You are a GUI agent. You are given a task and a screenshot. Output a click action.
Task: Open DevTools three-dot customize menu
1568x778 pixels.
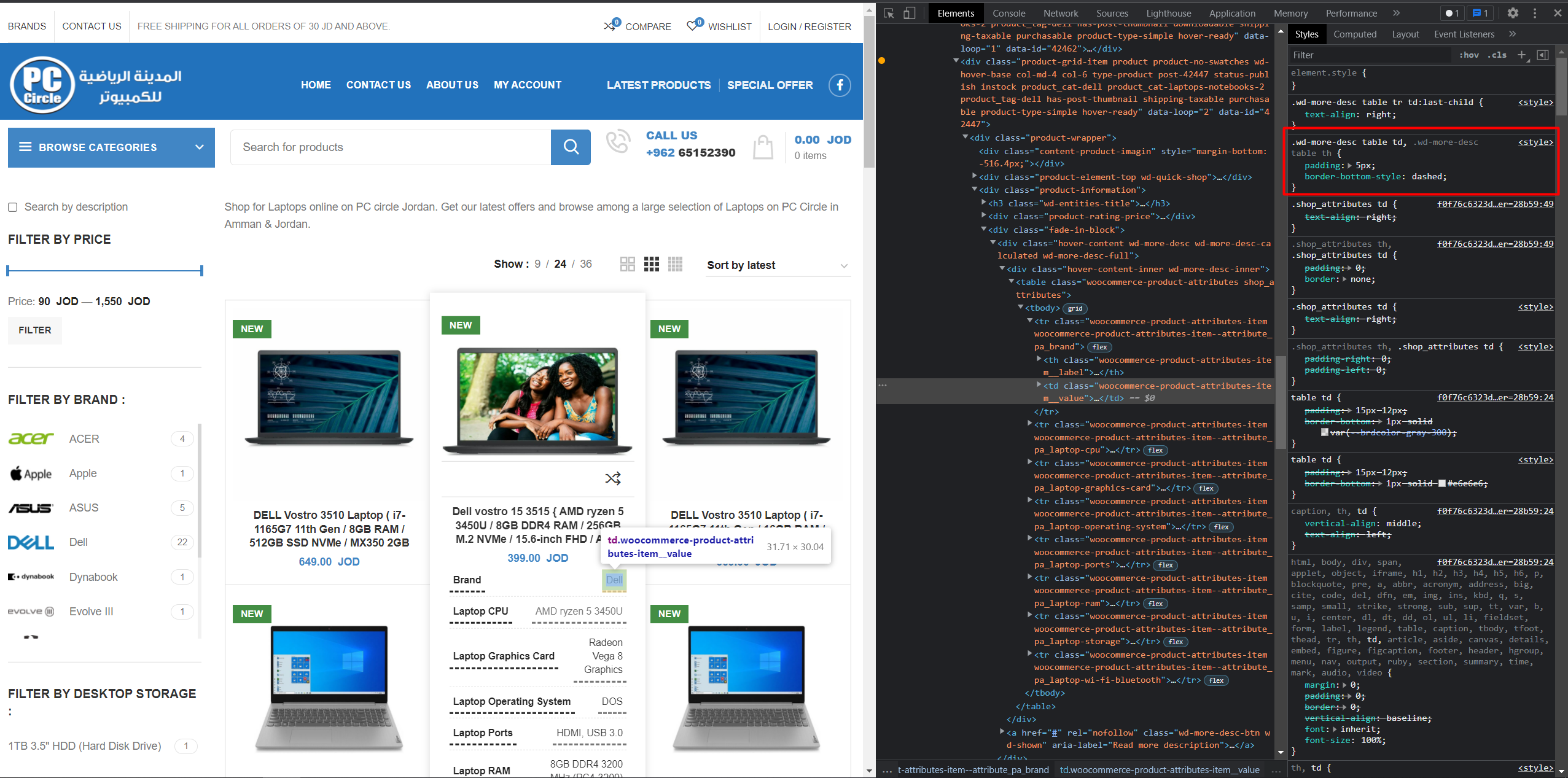tap(1535, 13)
